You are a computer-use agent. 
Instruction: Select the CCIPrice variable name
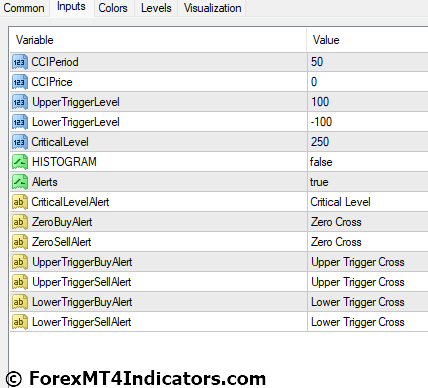[52, 82]
